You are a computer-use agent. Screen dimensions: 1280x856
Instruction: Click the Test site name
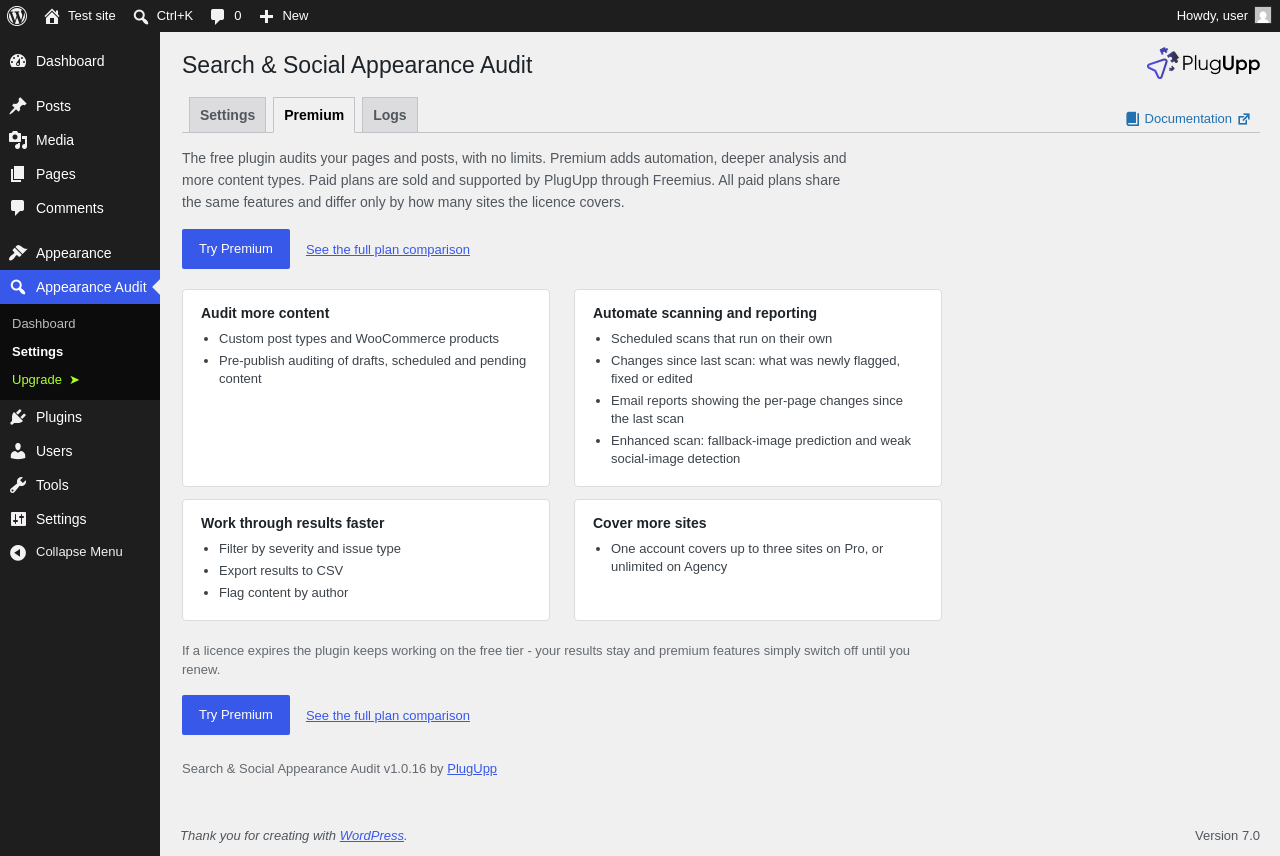[x=92, y=16]
